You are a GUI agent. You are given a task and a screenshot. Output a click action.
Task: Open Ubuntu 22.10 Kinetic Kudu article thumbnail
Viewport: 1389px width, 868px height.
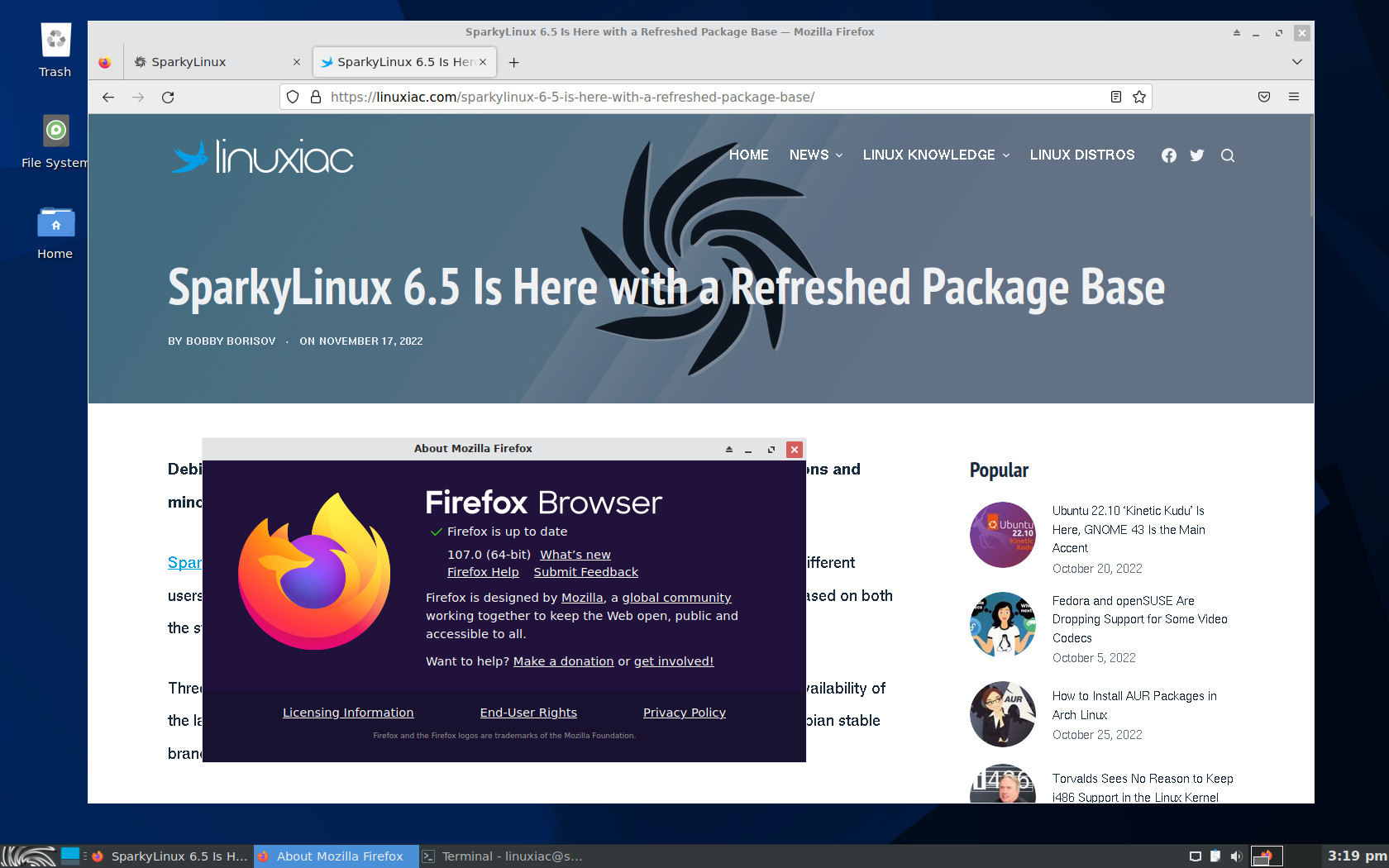coord(1003,535)
